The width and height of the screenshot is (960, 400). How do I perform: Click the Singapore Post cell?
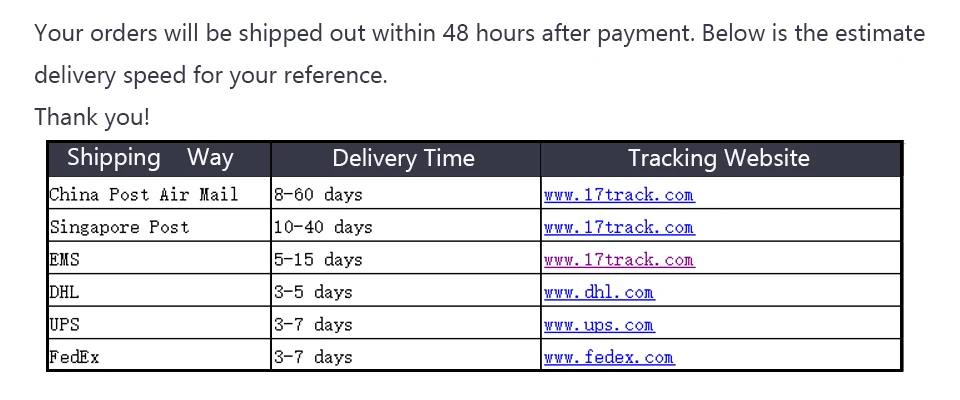[159, 225]
